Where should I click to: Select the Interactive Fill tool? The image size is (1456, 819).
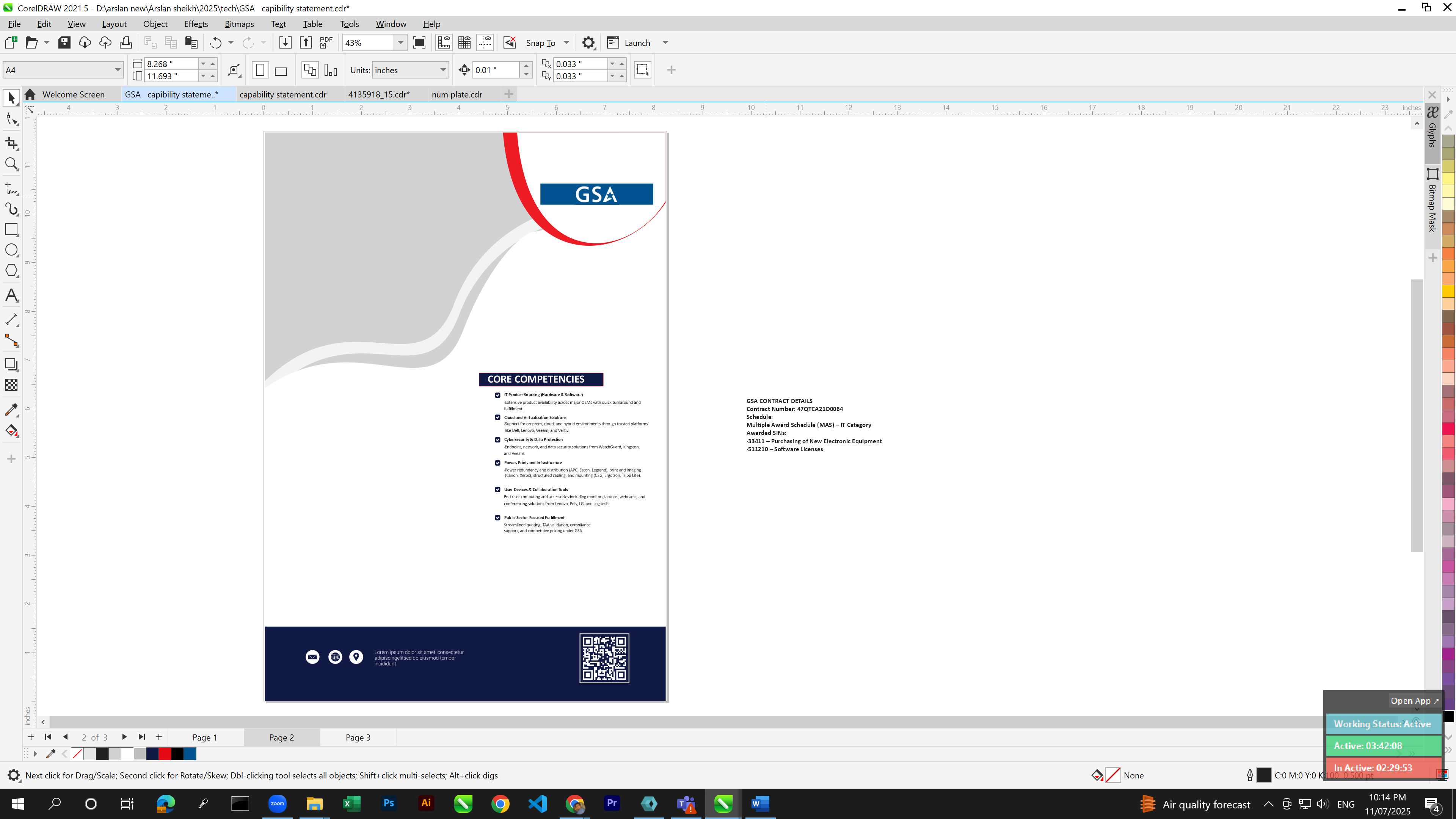coord(11,431)
